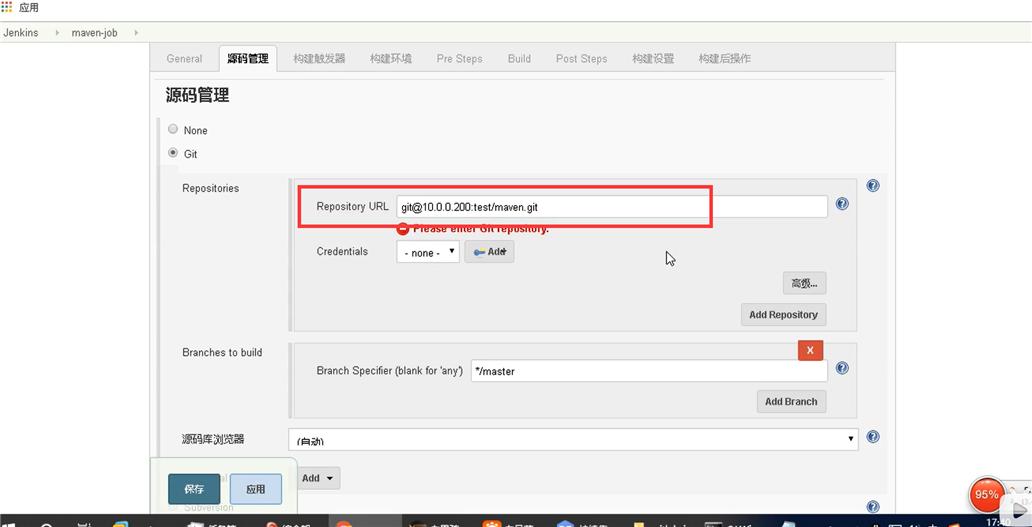The height and width of the screenshot is (527, 1032).
Task: Focus the Branch Specifier input field
Action: (649, 371)
